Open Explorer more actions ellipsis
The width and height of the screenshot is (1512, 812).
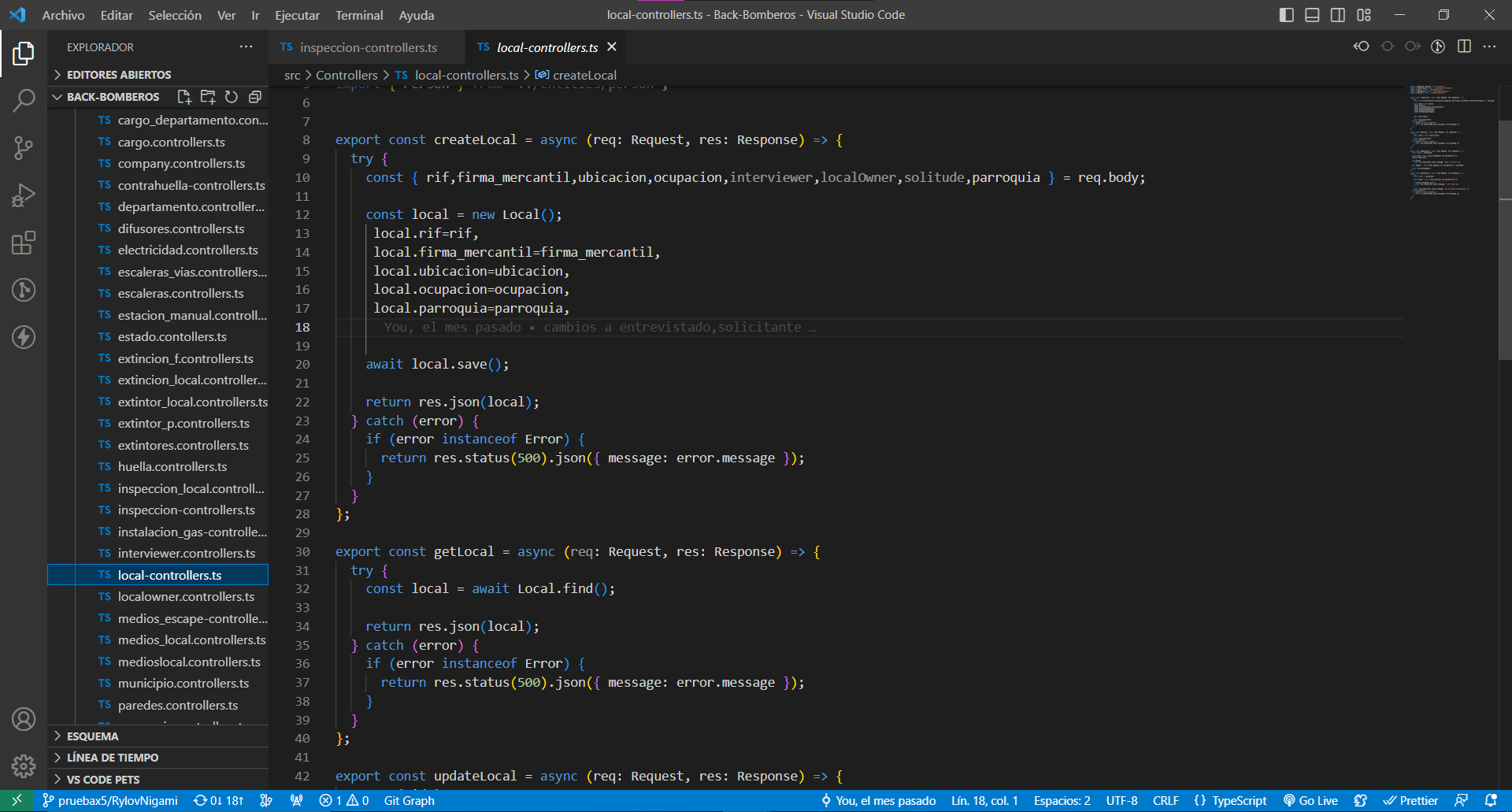[x=246, y=47]
